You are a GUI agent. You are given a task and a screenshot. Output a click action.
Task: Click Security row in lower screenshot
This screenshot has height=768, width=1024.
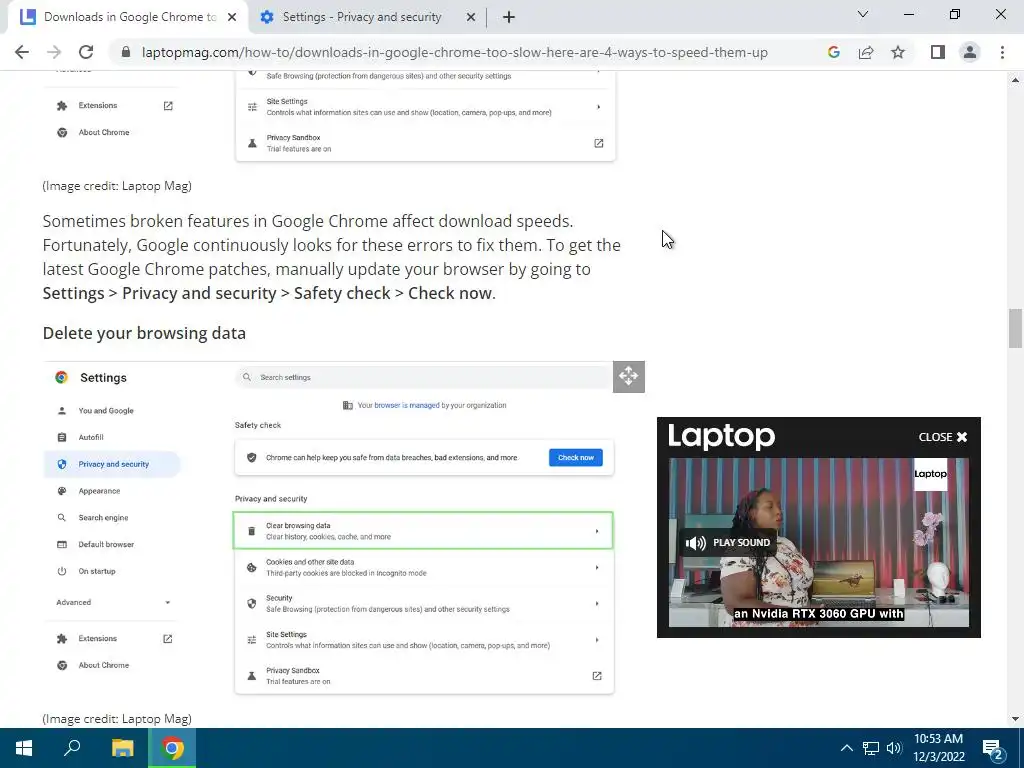point(423,603)
